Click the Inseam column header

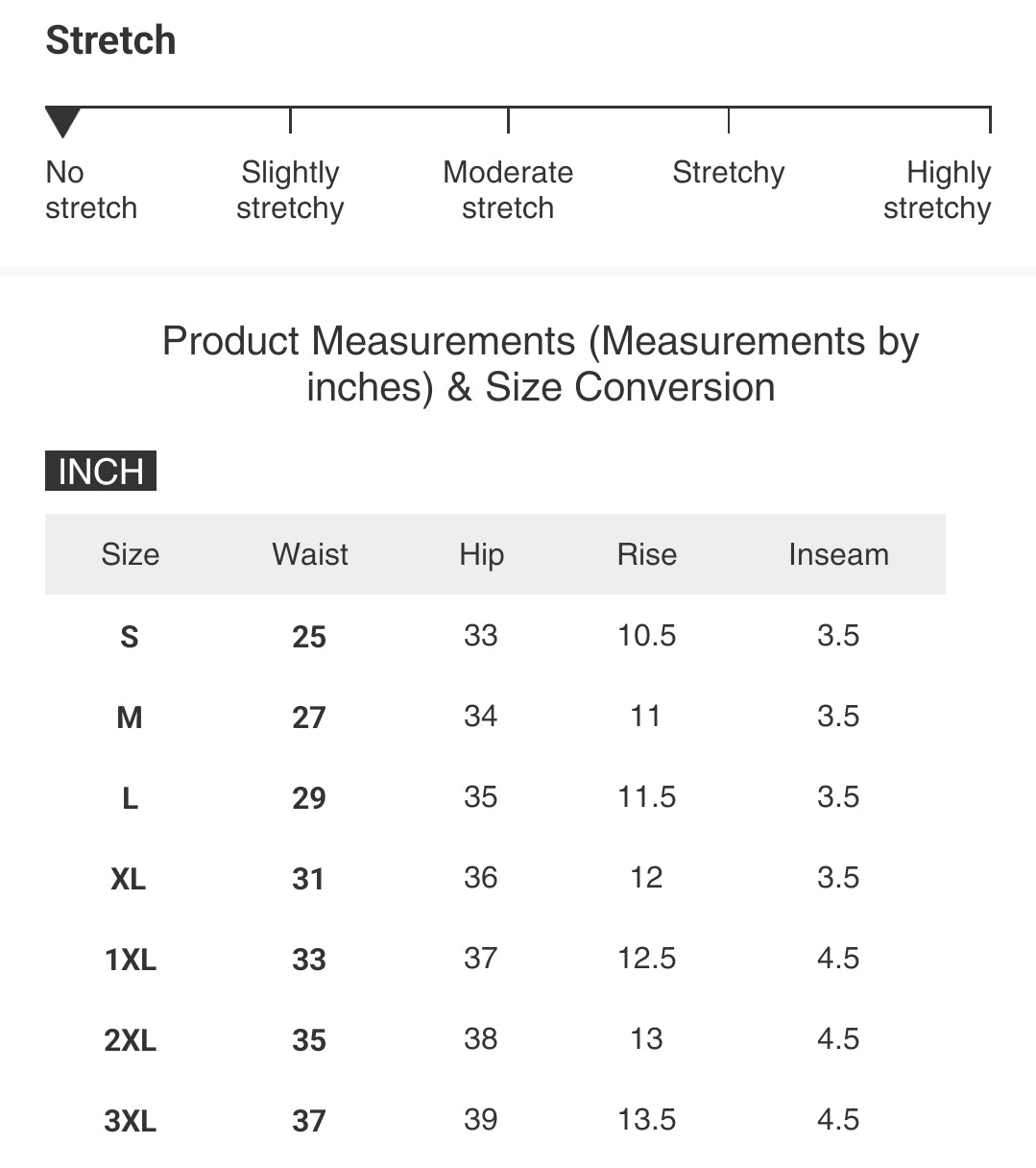tap(838, 554)
